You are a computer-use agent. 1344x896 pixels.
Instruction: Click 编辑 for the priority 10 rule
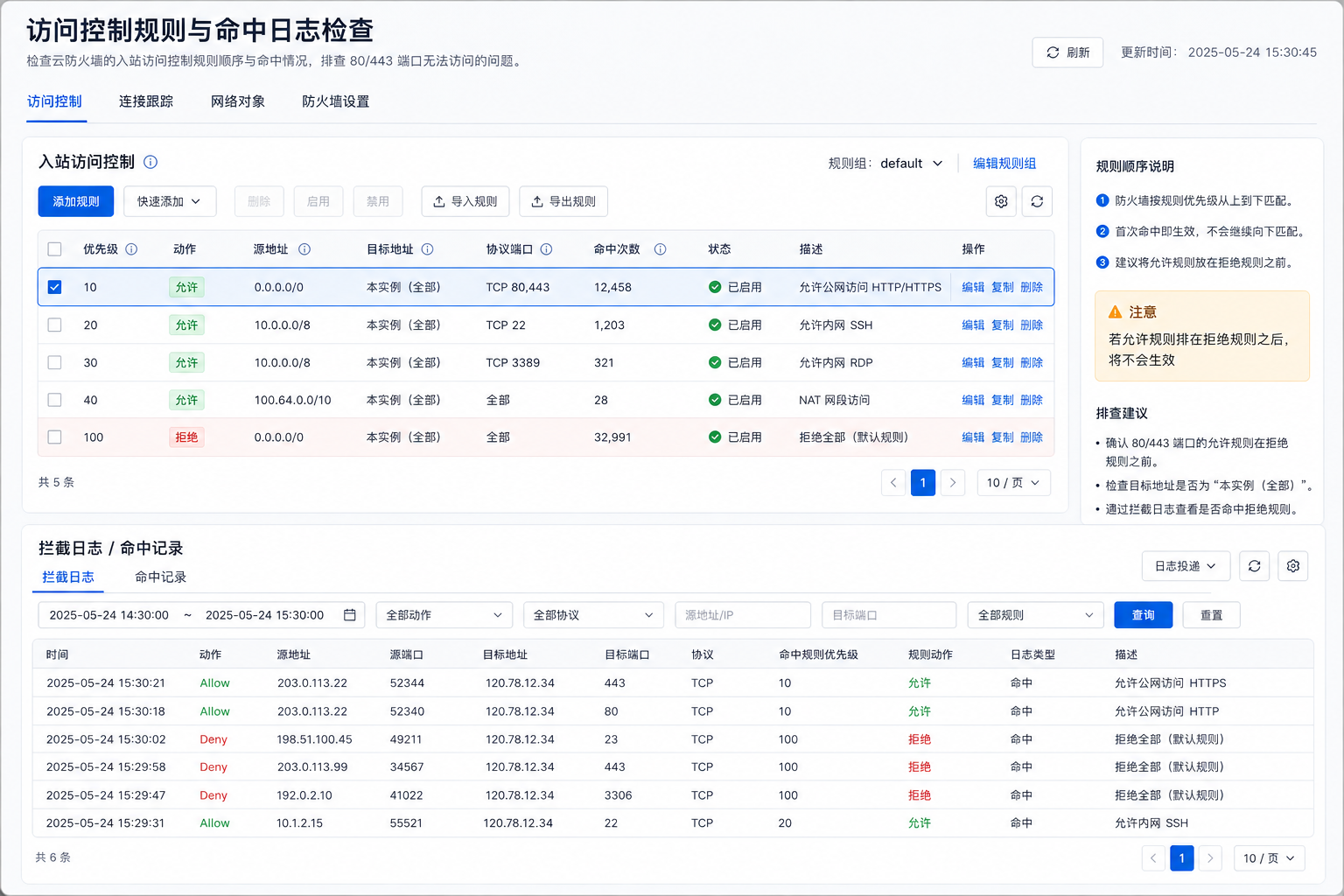[x=973, y=287]
